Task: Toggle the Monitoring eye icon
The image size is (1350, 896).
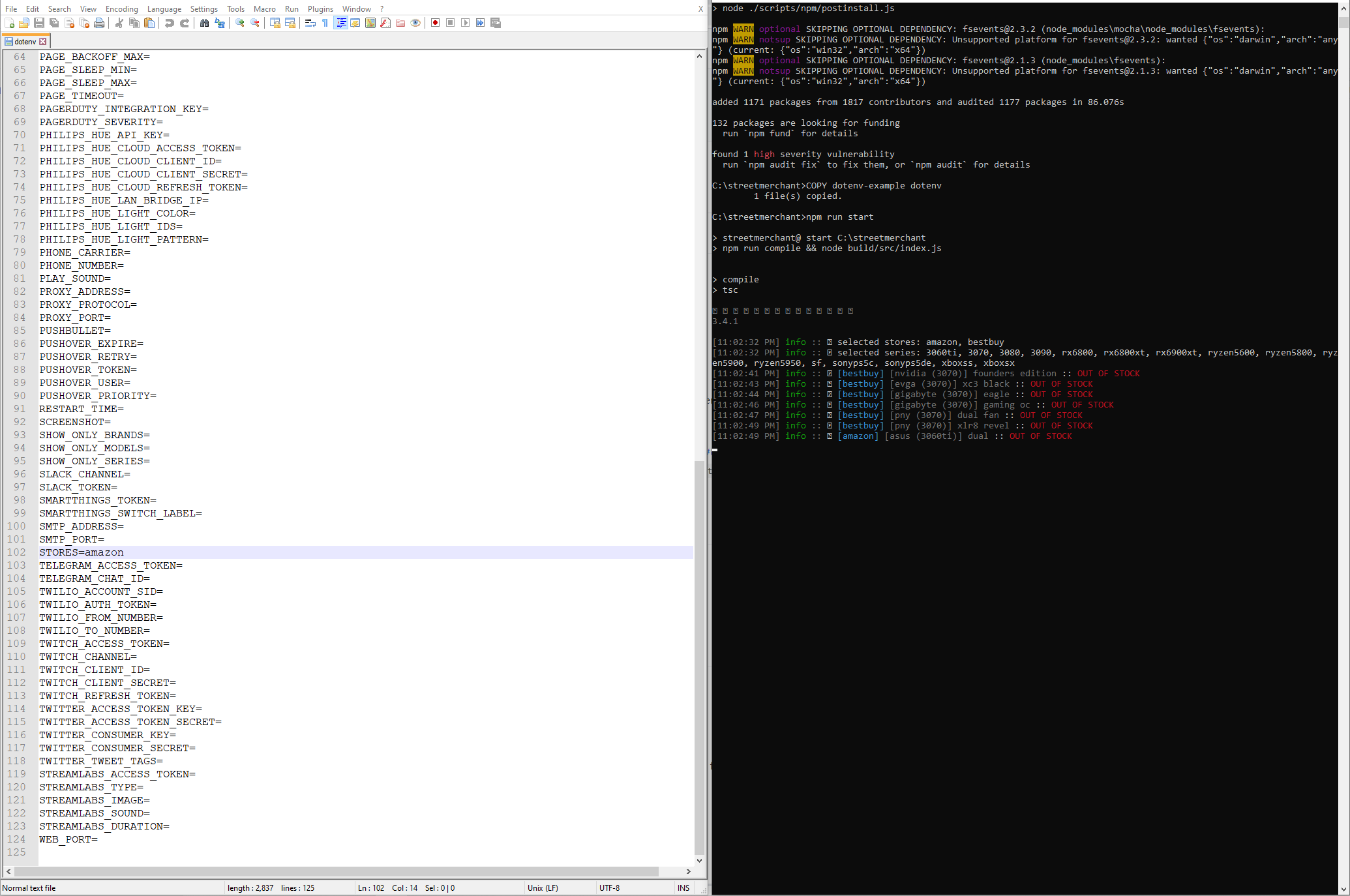Action: tap(415, 23)
